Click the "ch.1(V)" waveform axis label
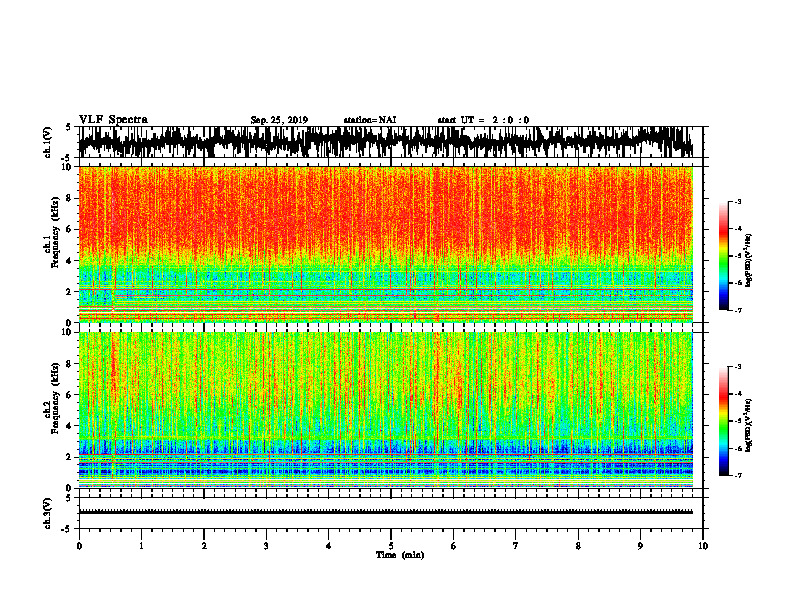This screenshot has height=612, width=792. (48, 142)
